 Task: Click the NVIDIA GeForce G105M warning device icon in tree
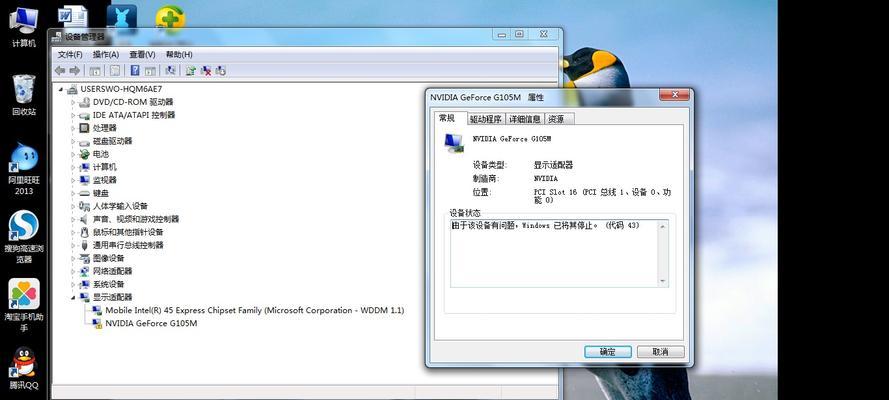click(97, 324)
